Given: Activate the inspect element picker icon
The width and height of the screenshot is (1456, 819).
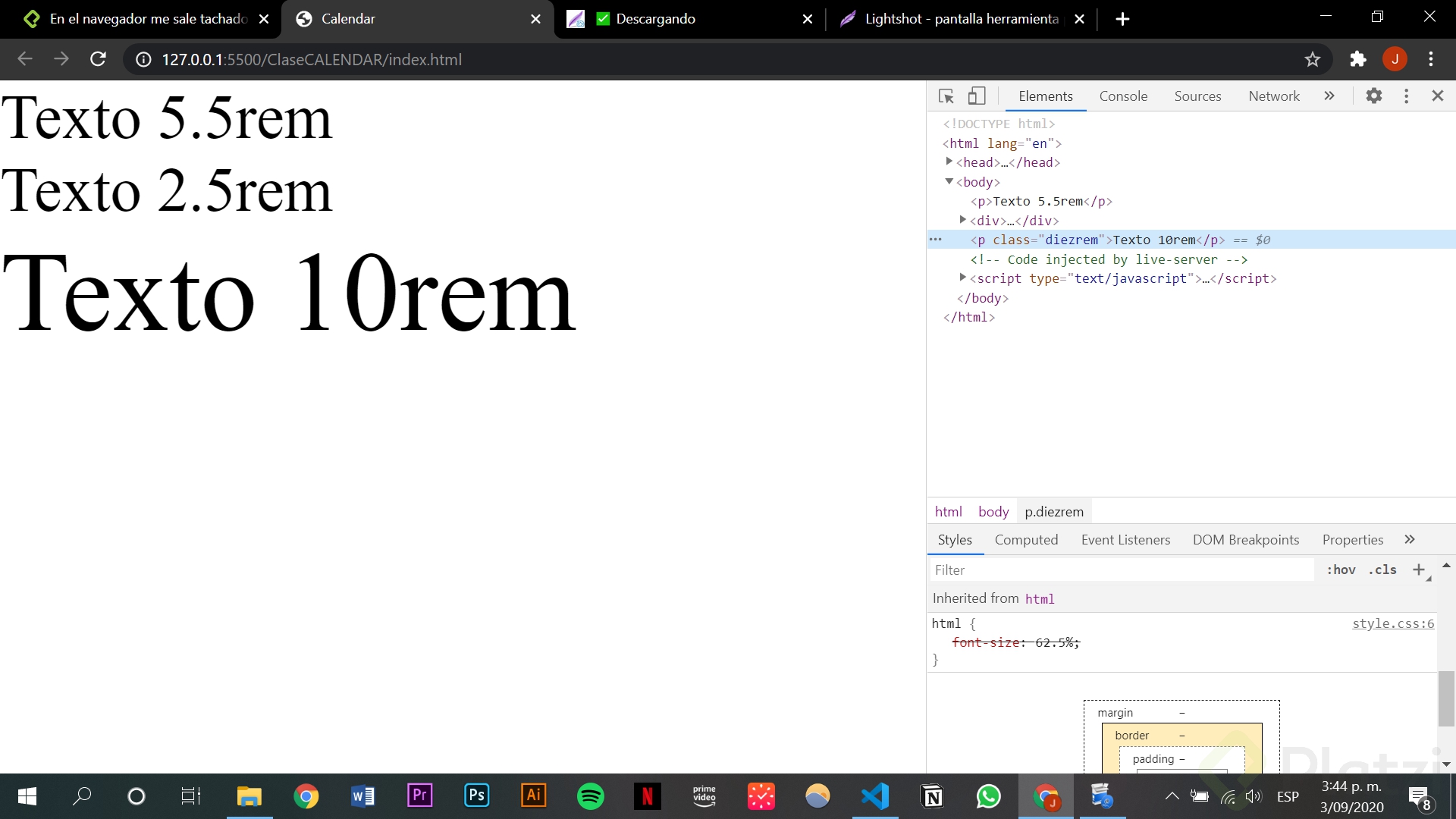Looking at the screenshot, I should point(946,96).
